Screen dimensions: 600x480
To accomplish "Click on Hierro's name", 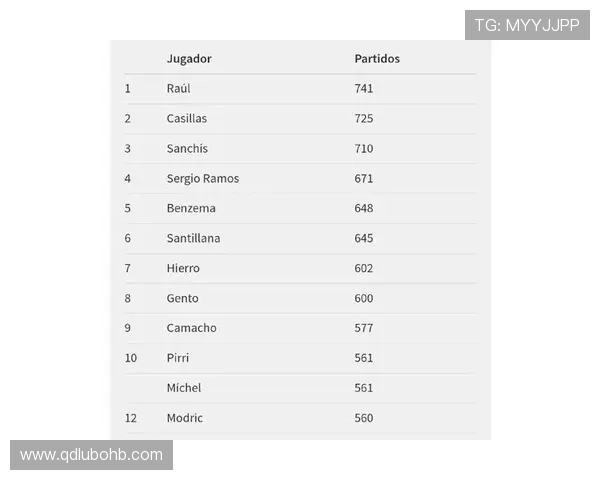I will 183,268.
